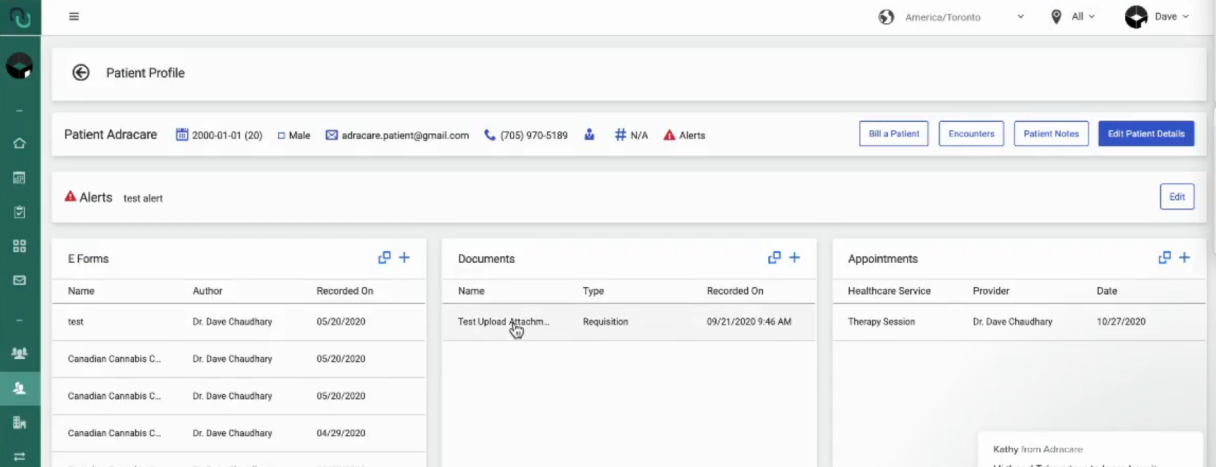
Task: Click the sidebar profile avatar
Action: pyautogui.click(x=19, y=67)
